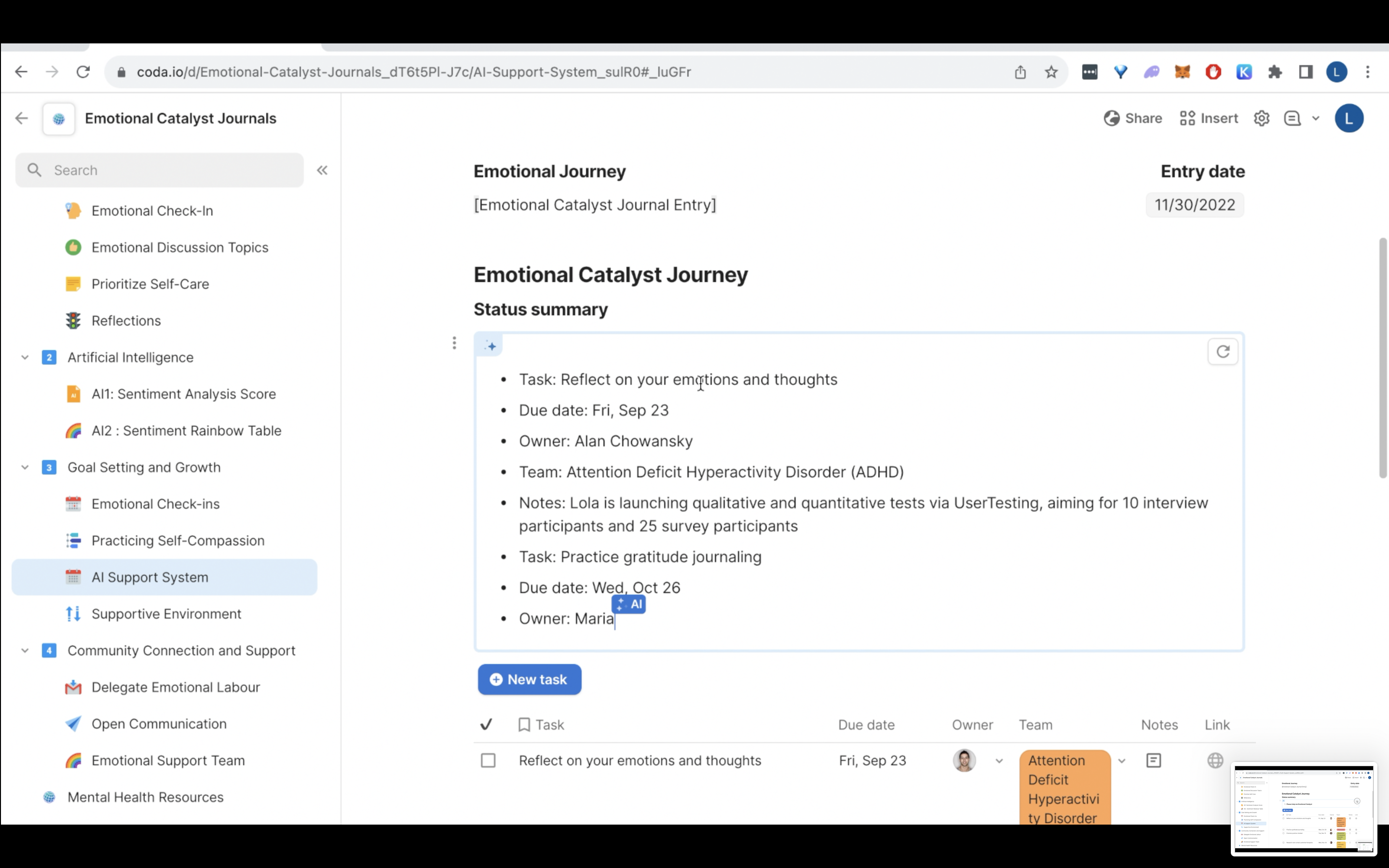The image size is (1389, 868).
Task: Click the Share button
Action: (1133, 119)
